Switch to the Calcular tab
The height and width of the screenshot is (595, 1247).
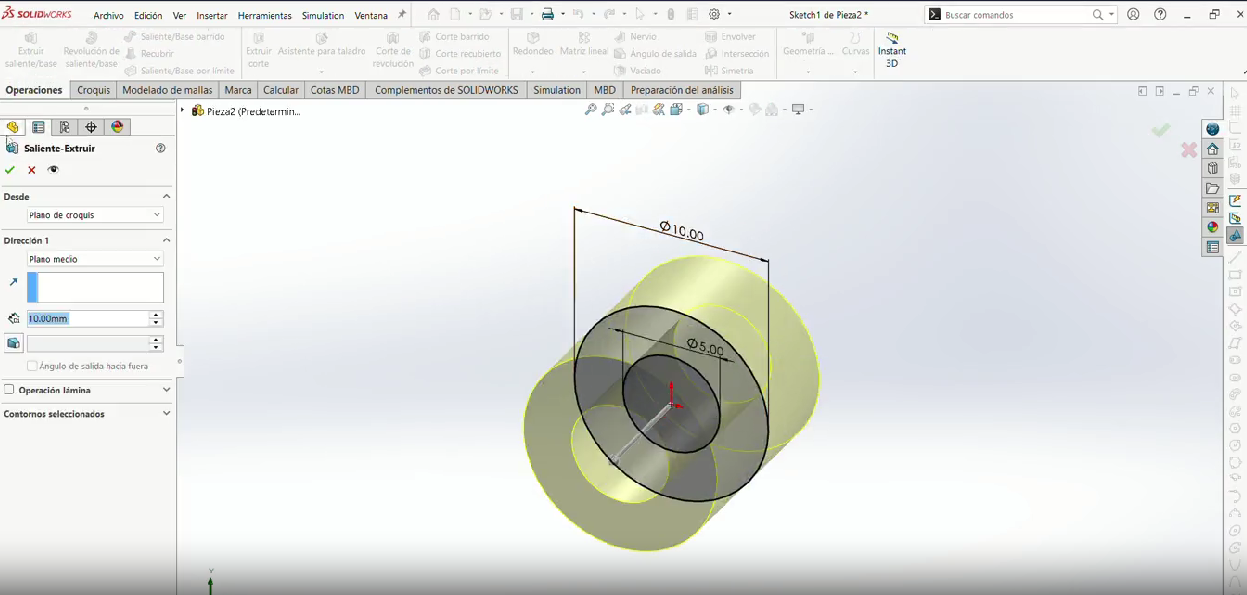coord(281,90)
